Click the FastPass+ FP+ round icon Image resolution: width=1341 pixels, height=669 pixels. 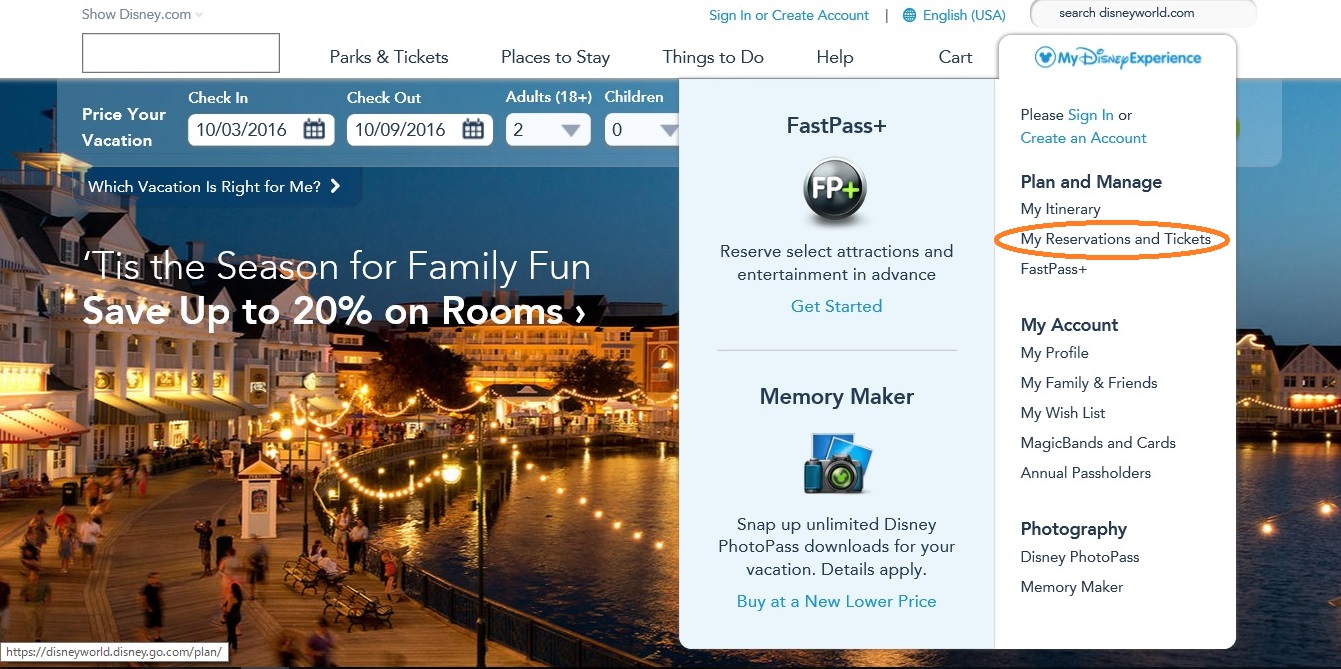(835, 191)
